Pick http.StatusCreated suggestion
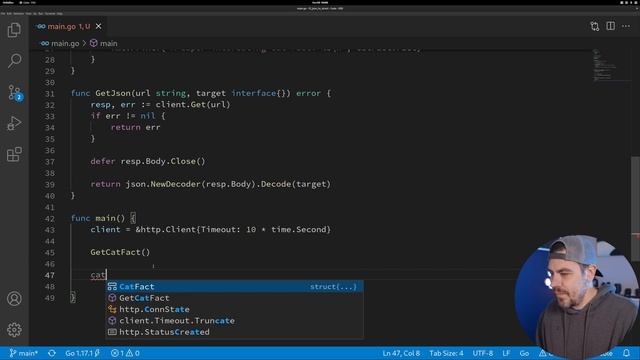640x360 pixels. 235,332
